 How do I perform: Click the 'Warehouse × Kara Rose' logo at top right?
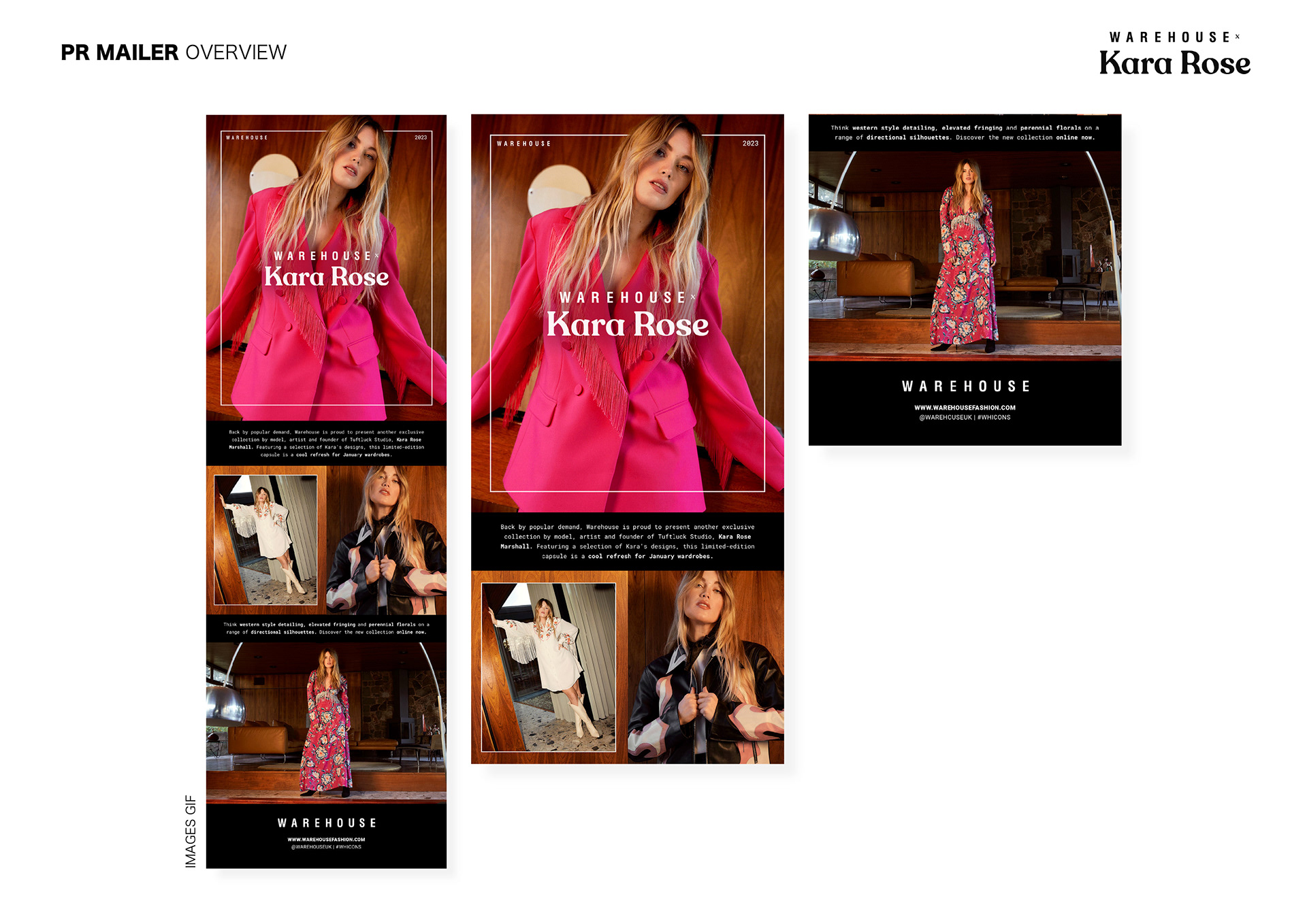(1175, 54)
